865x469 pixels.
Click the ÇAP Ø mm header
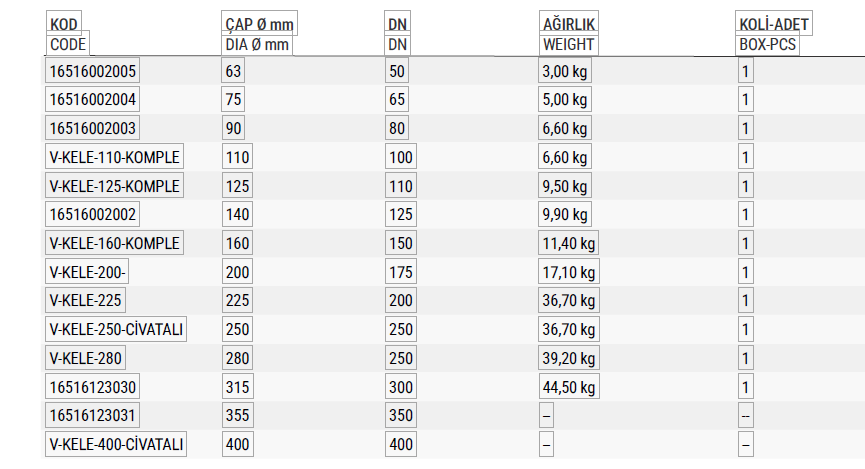click(x=259, y=24)
